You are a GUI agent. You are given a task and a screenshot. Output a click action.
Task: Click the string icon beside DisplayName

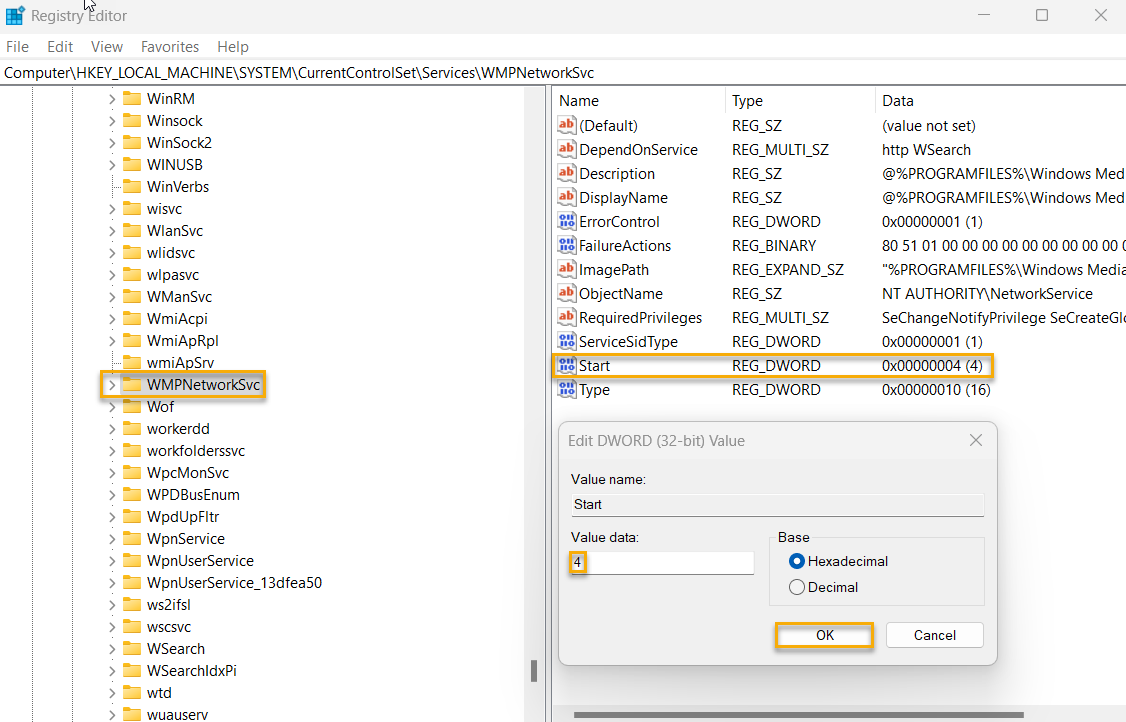[x=567, y=197]
